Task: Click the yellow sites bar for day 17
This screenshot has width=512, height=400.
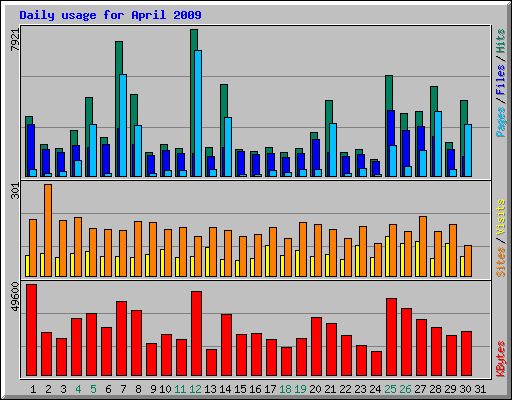Action: (267, 261)
